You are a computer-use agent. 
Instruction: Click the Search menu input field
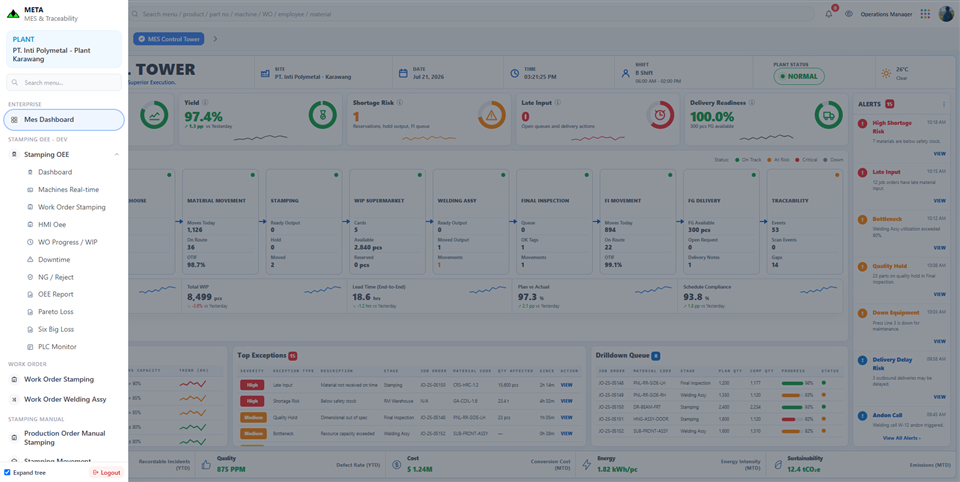tap(64, 83)
